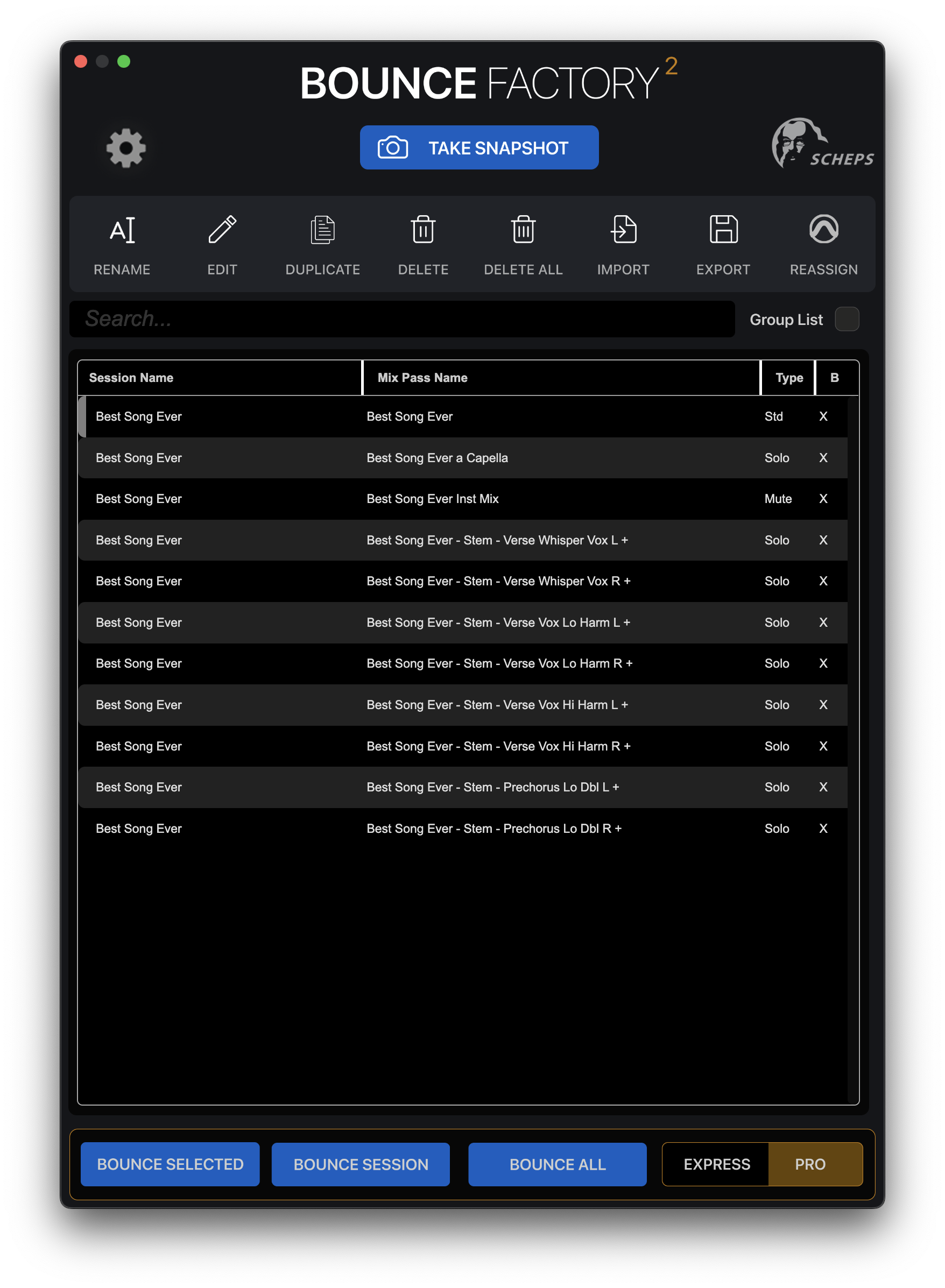Toggle bounce for Best Song Ever a Capella
The height and width of the screenshot is (1288, 945).
(x=824, y=457)
